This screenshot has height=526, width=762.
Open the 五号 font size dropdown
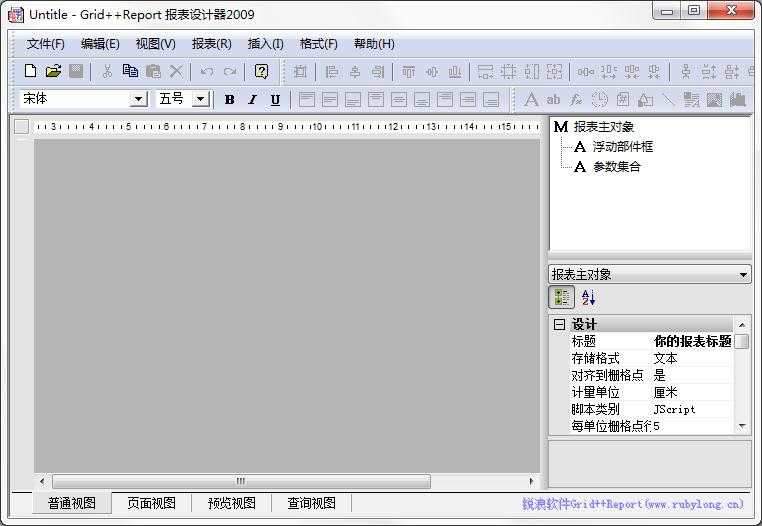200,99
